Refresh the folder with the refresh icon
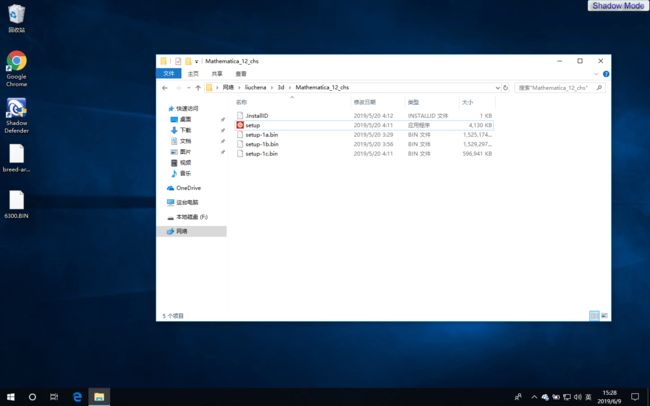 click(505, 88)
